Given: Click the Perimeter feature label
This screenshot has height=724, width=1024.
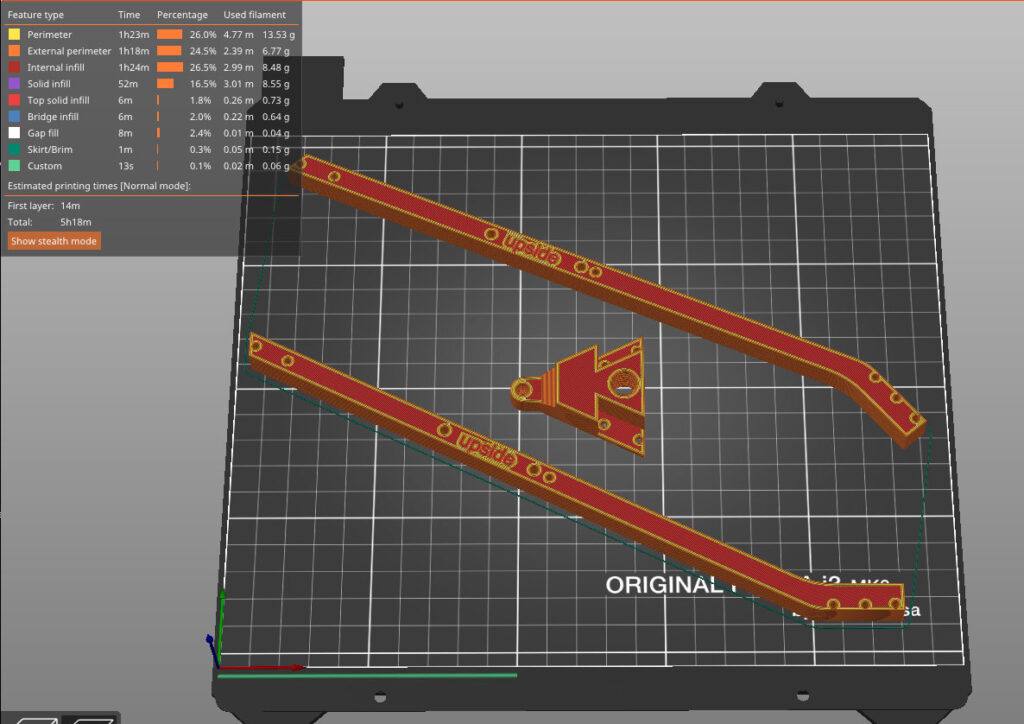Looking at the screenshot, I should pyautogui.click(x=50, y=35).
